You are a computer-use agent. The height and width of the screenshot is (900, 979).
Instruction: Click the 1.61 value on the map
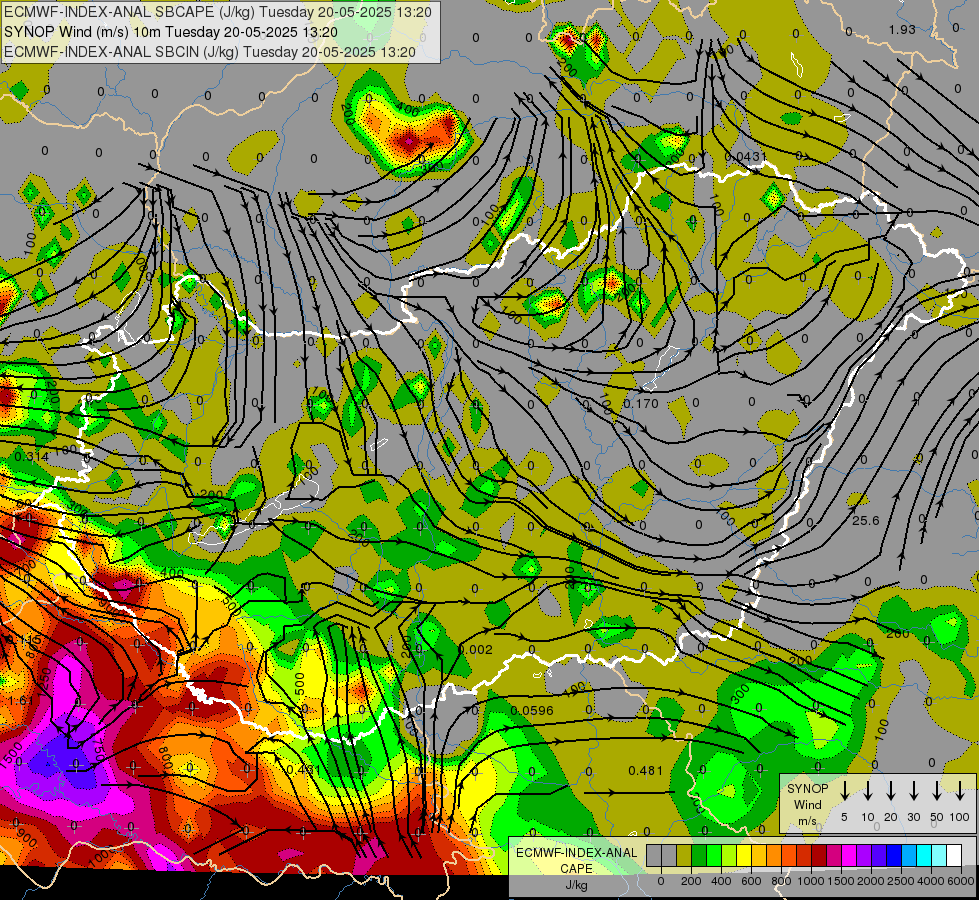[21, 701]
